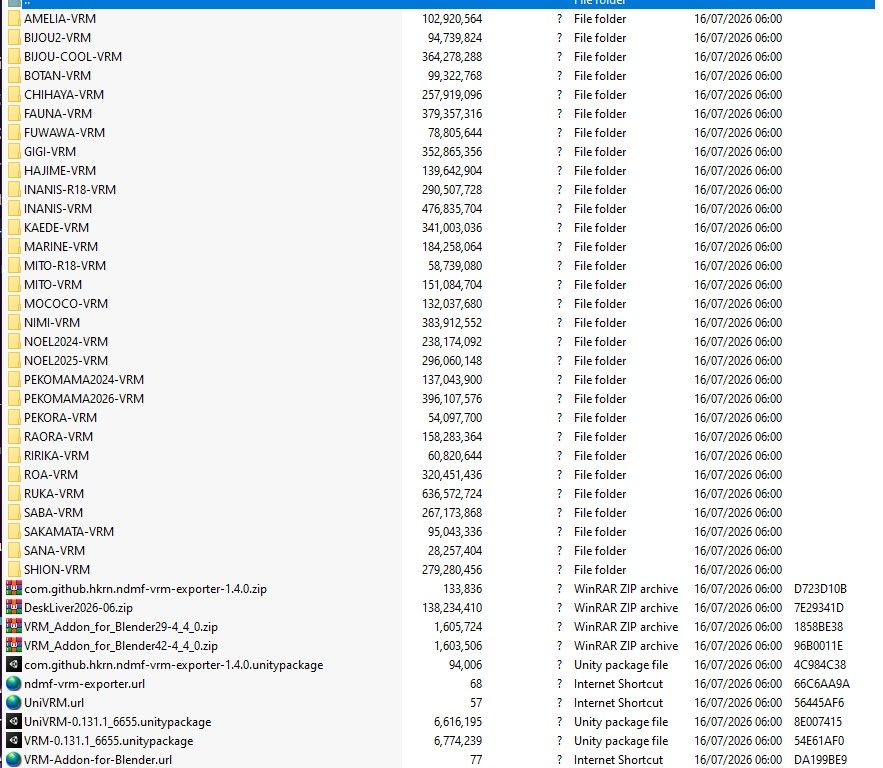Click the AMELIA-VRM folder icon
Viewport: 883px width, 768px height.
(14, 19)
